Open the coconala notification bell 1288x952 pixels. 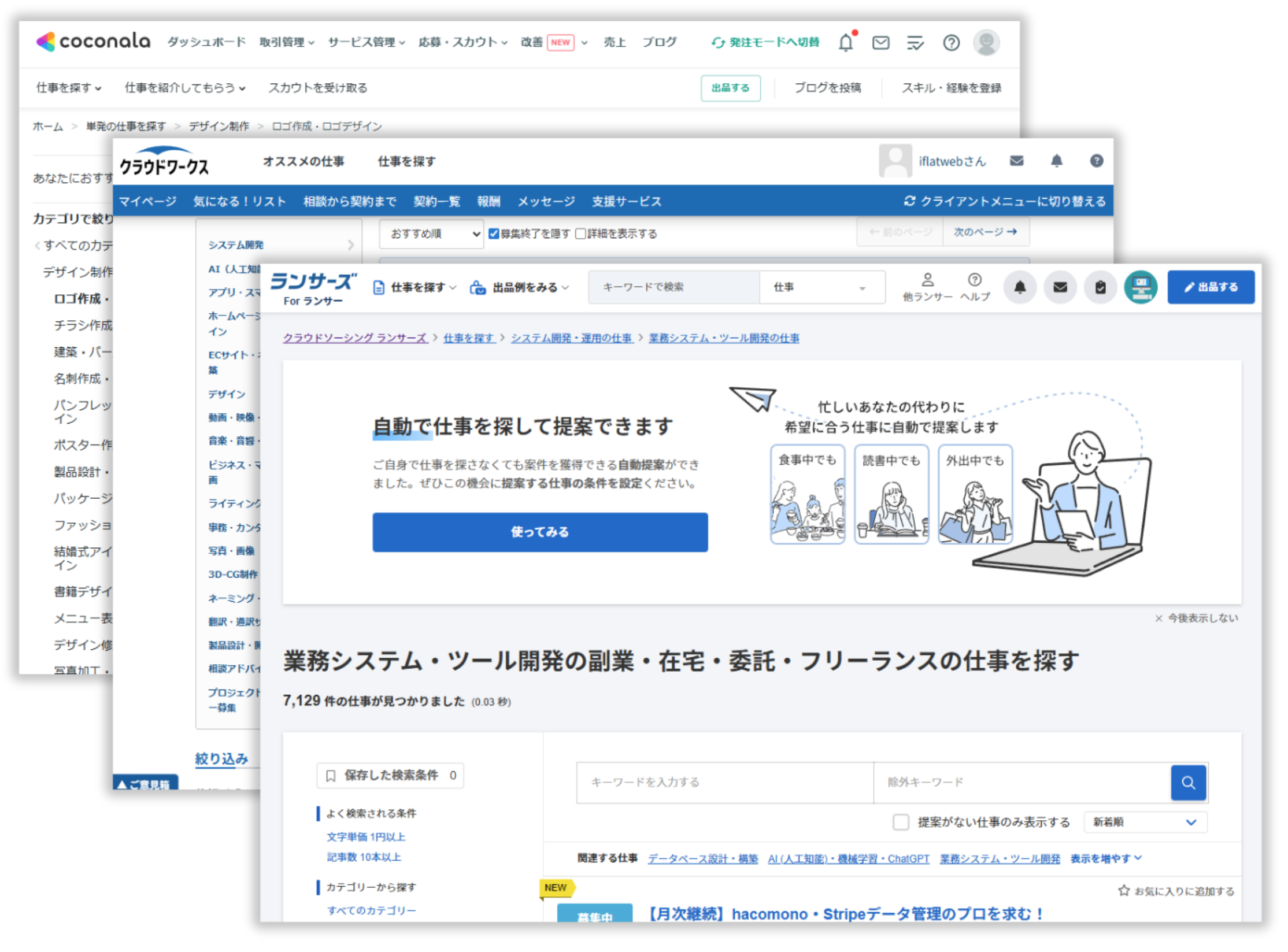coord(846,42)
